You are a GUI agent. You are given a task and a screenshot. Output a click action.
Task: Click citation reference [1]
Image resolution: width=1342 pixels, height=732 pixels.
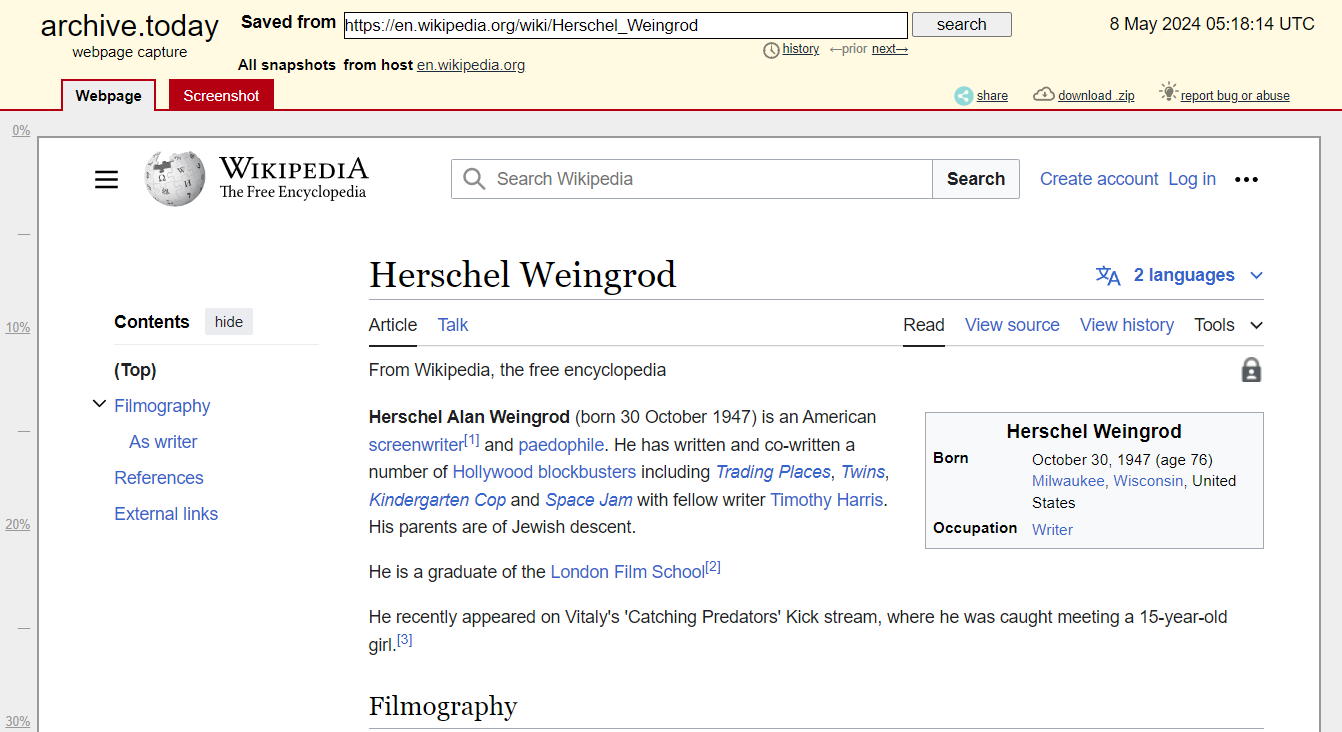pyautogui.click(x=472, y=440)
